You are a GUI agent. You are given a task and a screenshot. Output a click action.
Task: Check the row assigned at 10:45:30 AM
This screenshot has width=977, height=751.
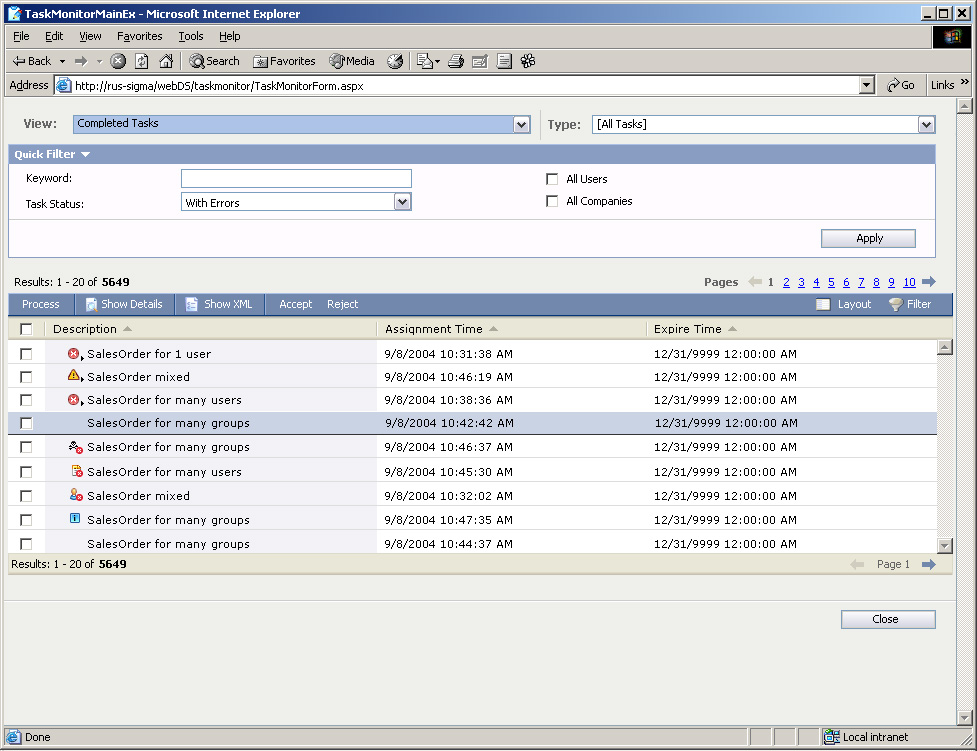(x=26, y=472)
